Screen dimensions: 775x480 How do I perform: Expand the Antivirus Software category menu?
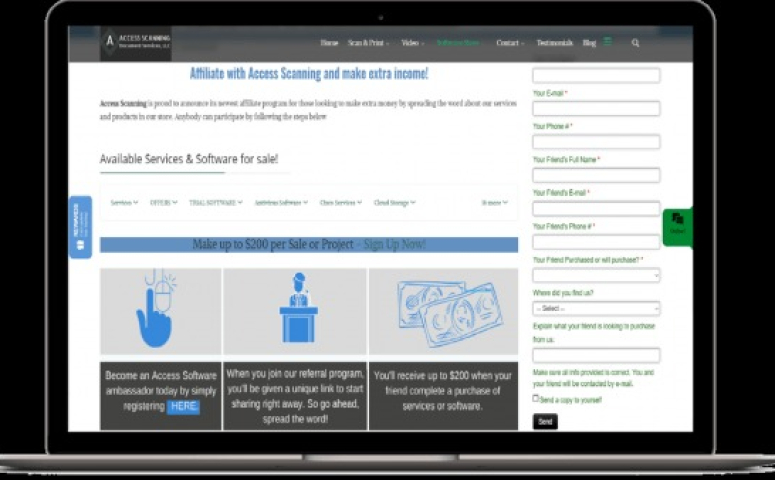point(281,203)
